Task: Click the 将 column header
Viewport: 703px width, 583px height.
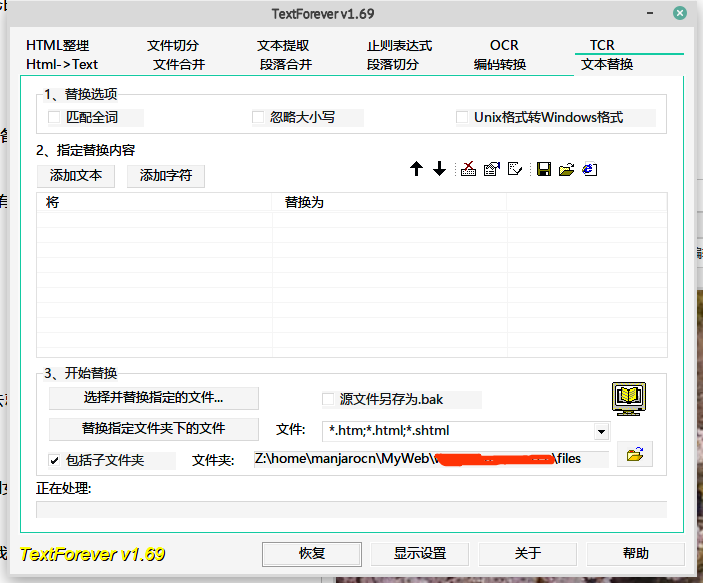Action: coord(154,202)
